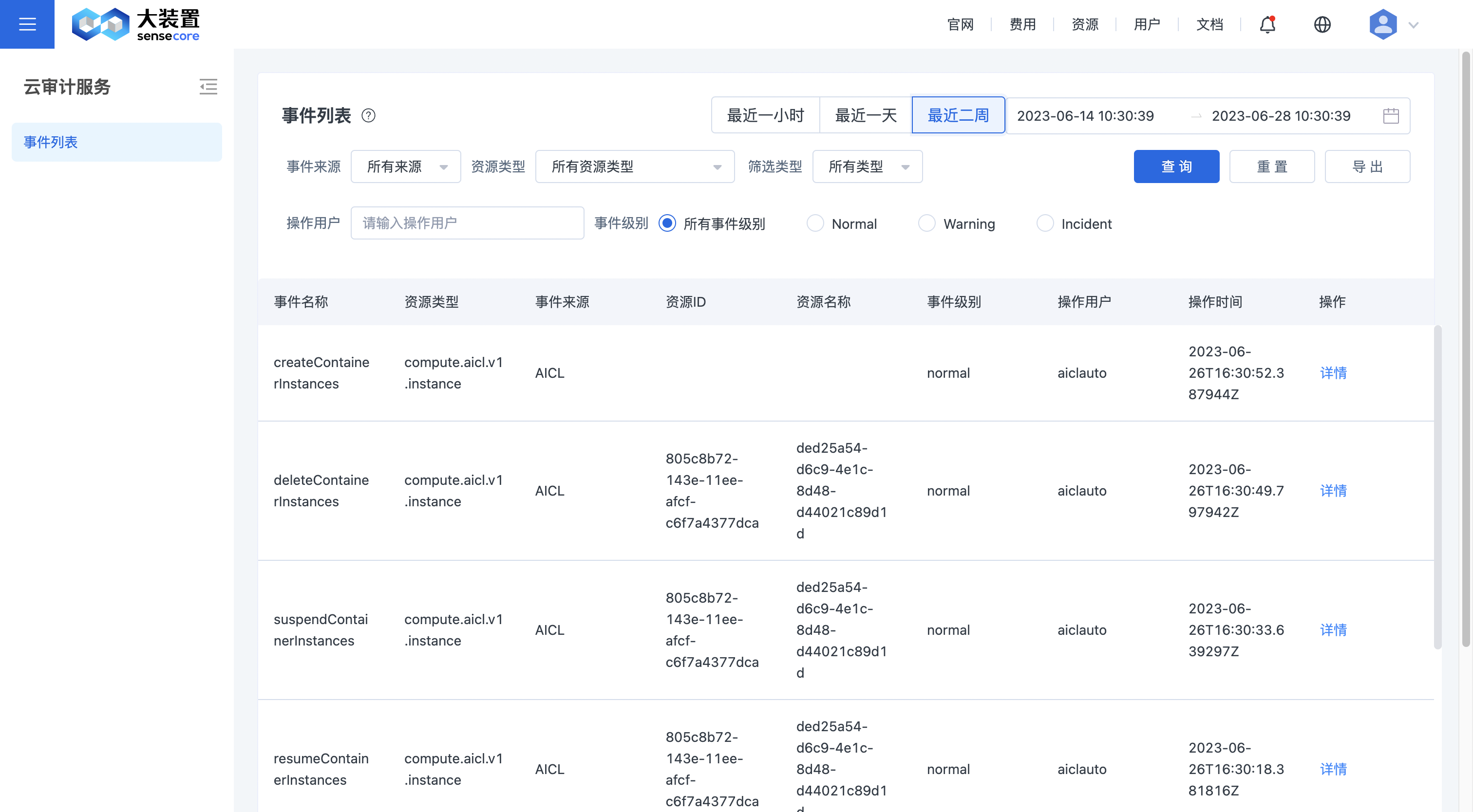Open the 筛选类型 所有类型 dropdown
Viewport: 1473px width, 812px height.
[x=867, y=167]
